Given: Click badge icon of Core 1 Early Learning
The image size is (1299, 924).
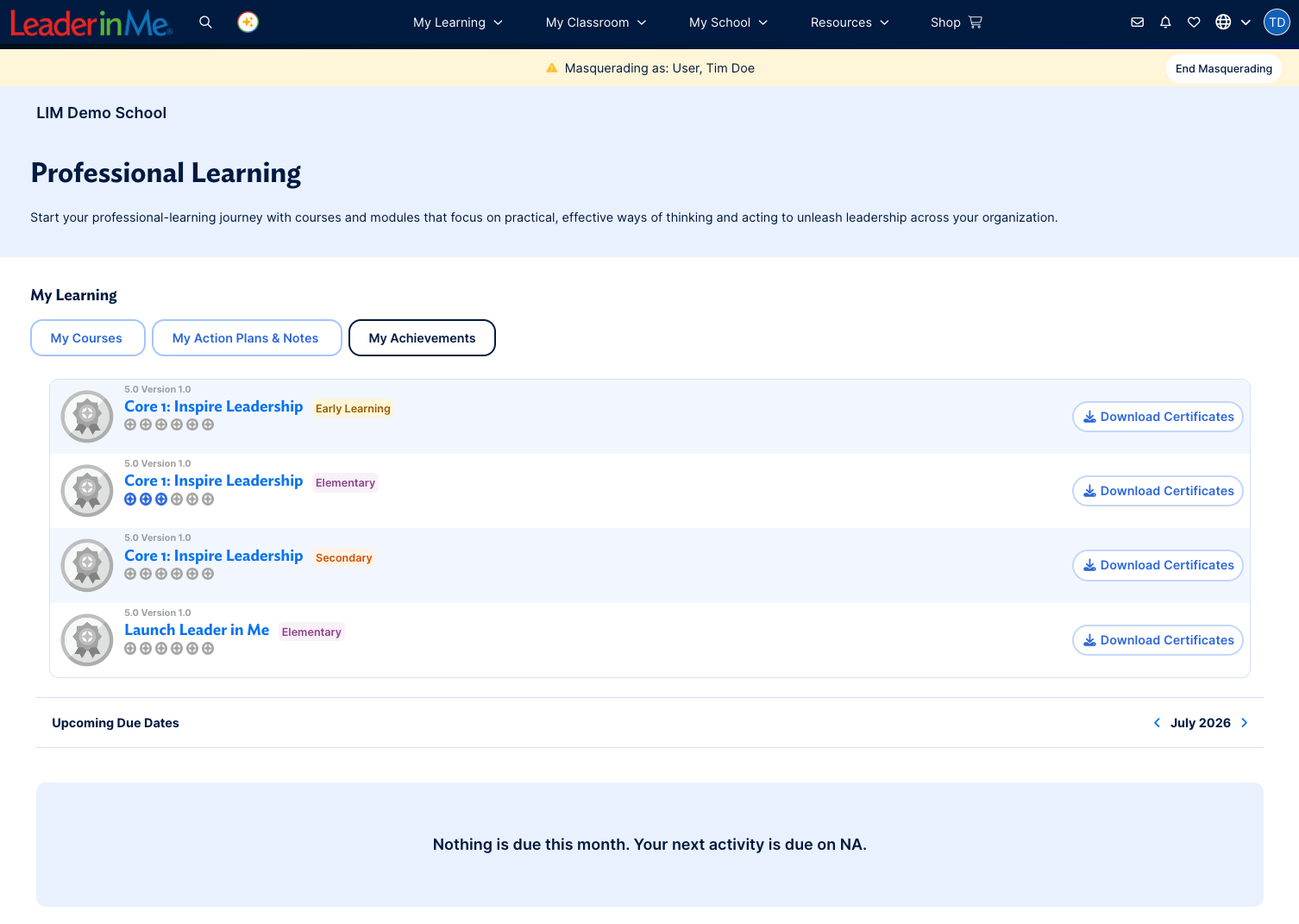Looking at the screenshot, I should pyautogui.click(x=87, y=417).
